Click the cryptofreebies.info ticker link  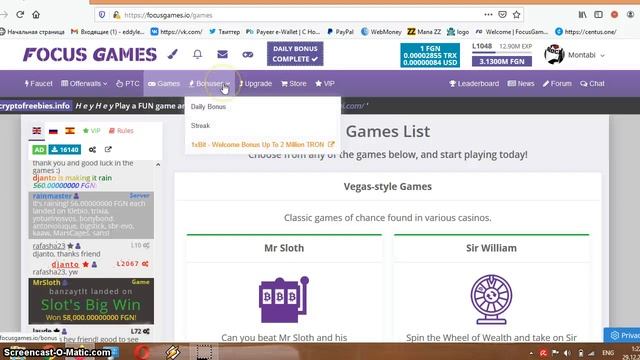[x=36, y=106]
